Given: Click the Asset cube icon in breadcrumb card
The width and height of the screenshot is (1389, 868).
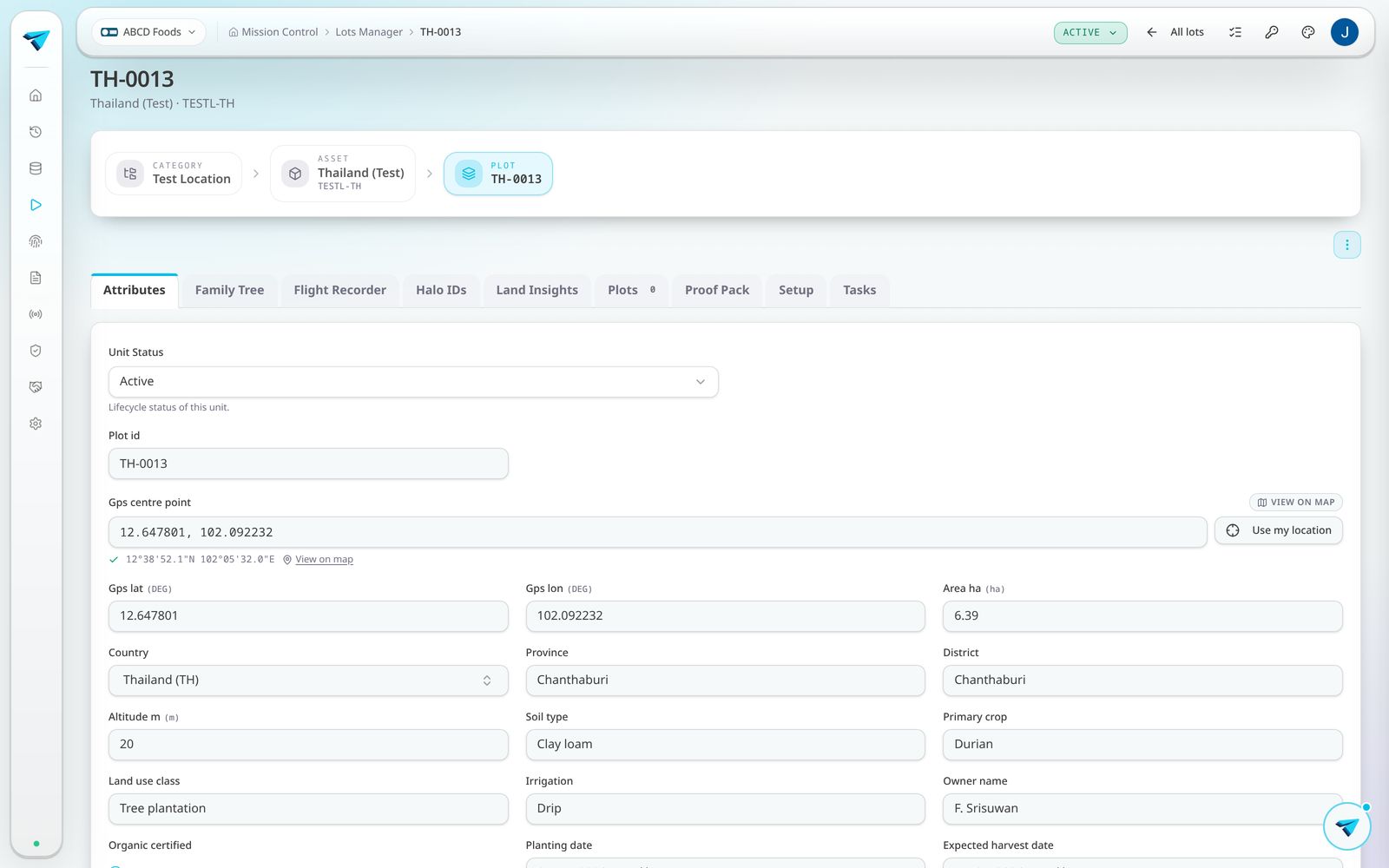Looking at the screenshot, I should click(x=295, y=174).
